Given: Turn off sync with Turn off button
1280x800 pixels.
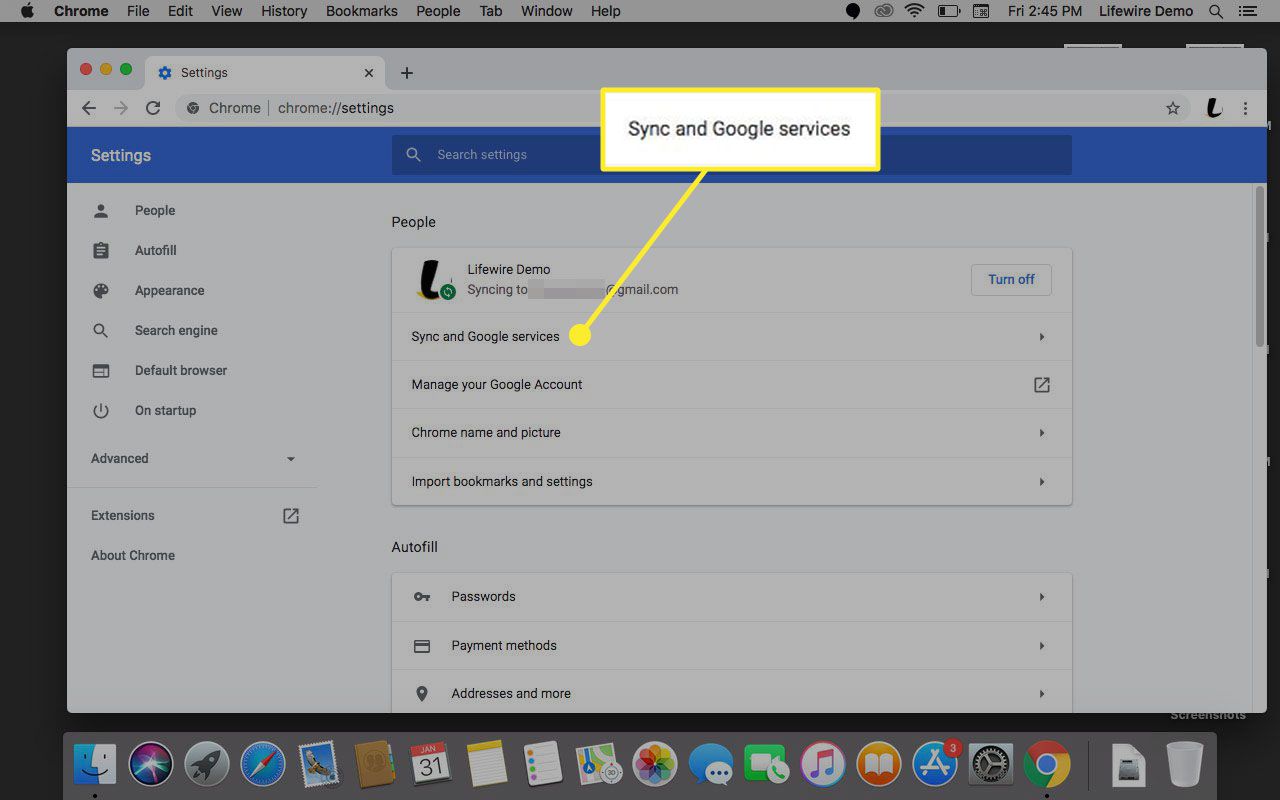Looking at the screenshot, I should [1011, 280].
